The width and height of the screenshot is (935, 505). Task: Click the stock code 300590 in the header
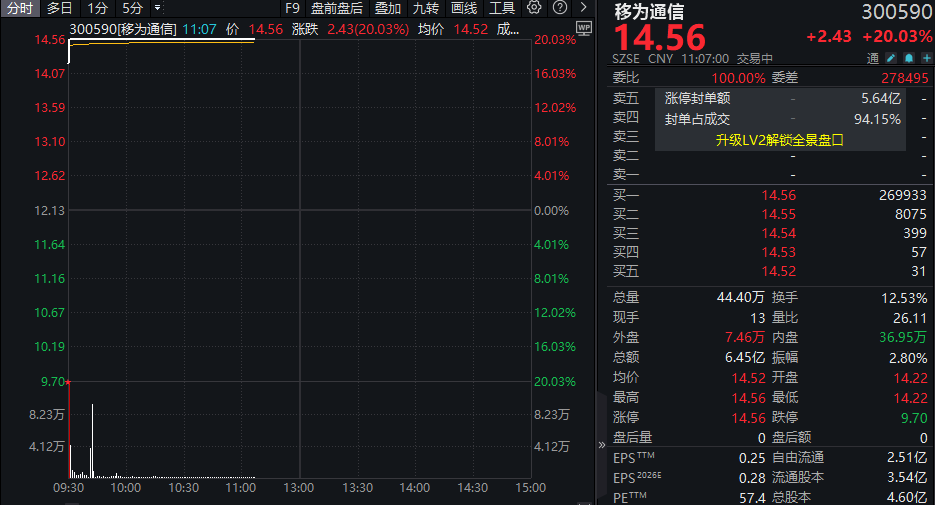point(896,12)
